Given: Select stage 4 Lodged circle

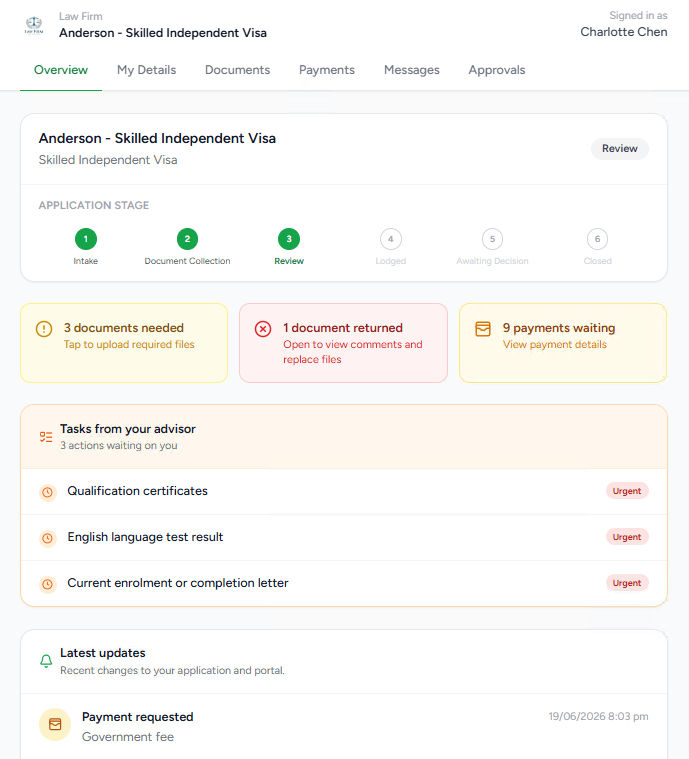Looking at the screenshot, I should pyautogui.click(x=391, y=239).
